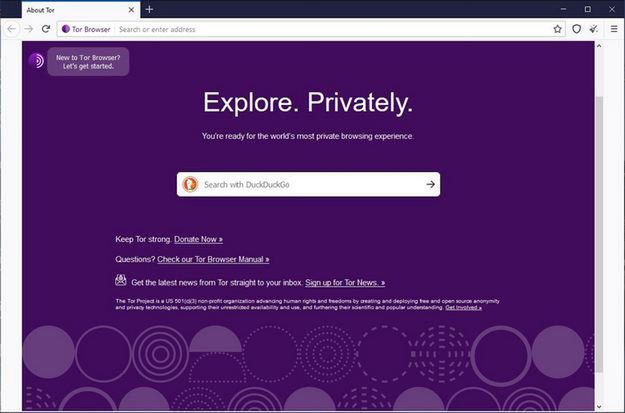Close the About Tor tab
Image resolution: width=625 pixels, height=413 pixels.
tap(131, 10)
